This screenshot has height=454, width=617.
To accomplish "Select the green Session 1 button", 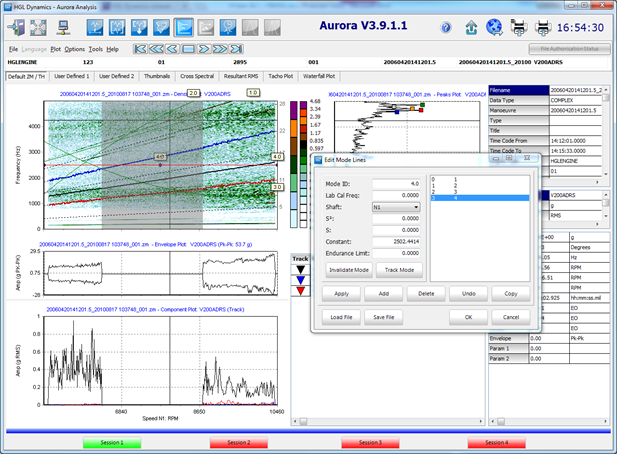I will click(112, 443).
